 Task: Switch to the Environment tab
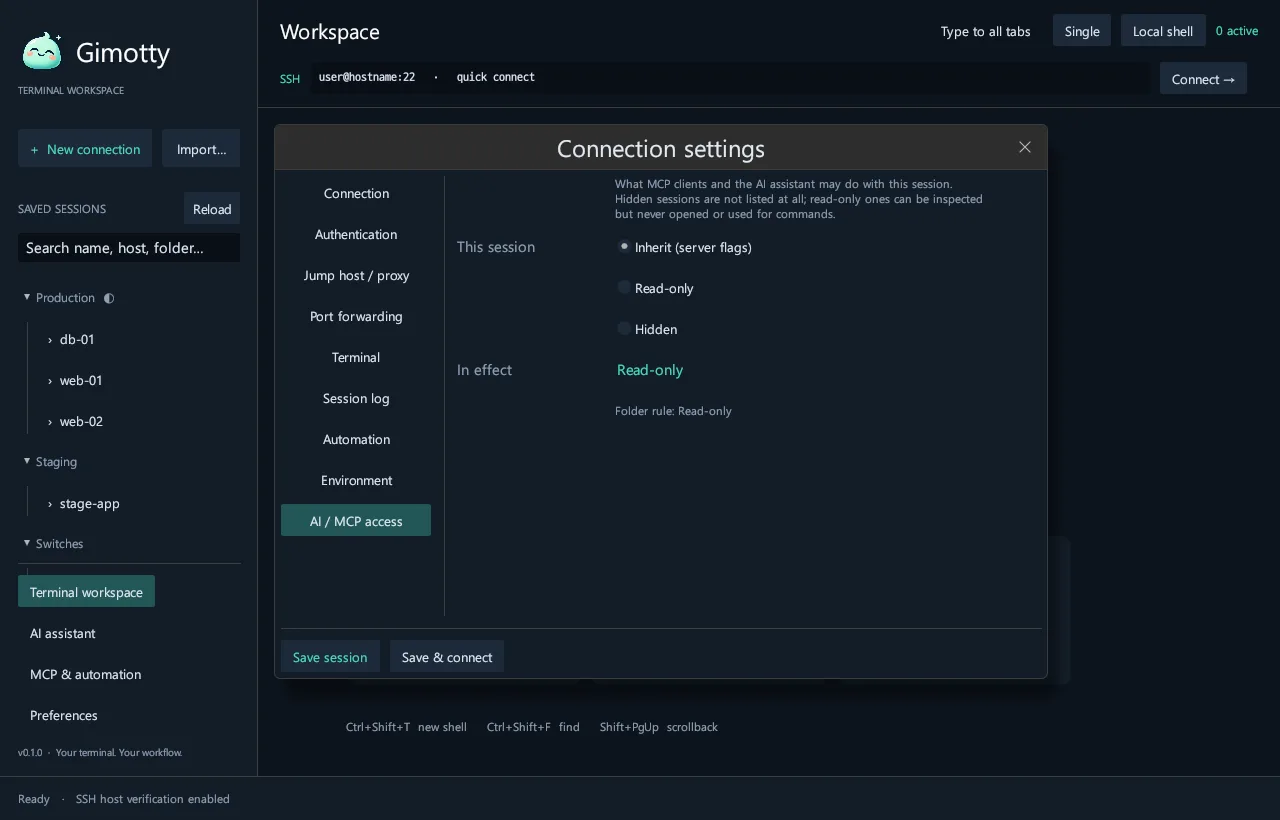356,480
